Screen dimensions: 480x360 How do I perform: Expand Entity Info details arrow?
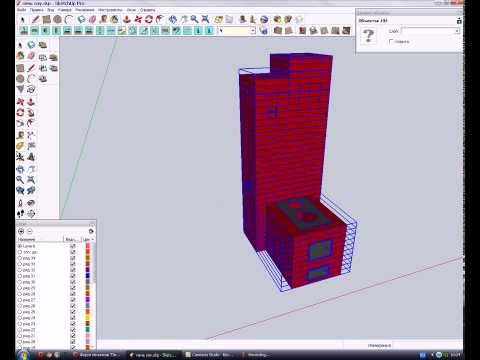tap(459, 21)
